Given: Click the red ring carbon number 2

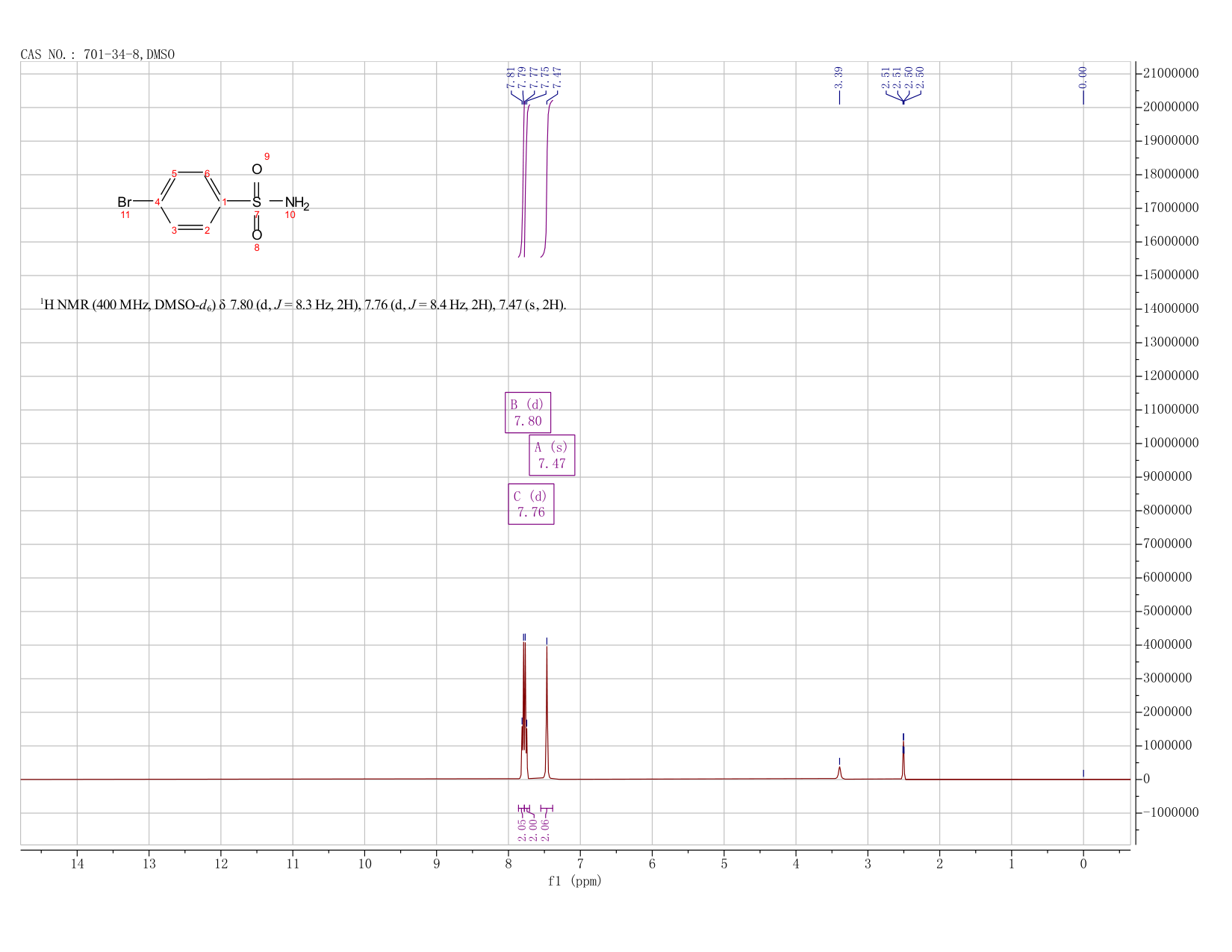Looking at the screenshot, I should coord(207,230).
